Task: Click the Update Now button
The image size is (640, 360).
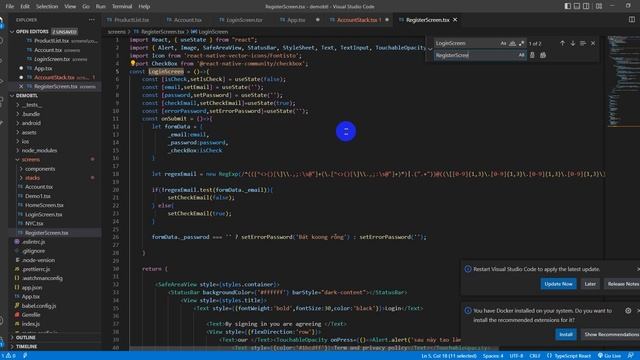Action: click(558, 284)
